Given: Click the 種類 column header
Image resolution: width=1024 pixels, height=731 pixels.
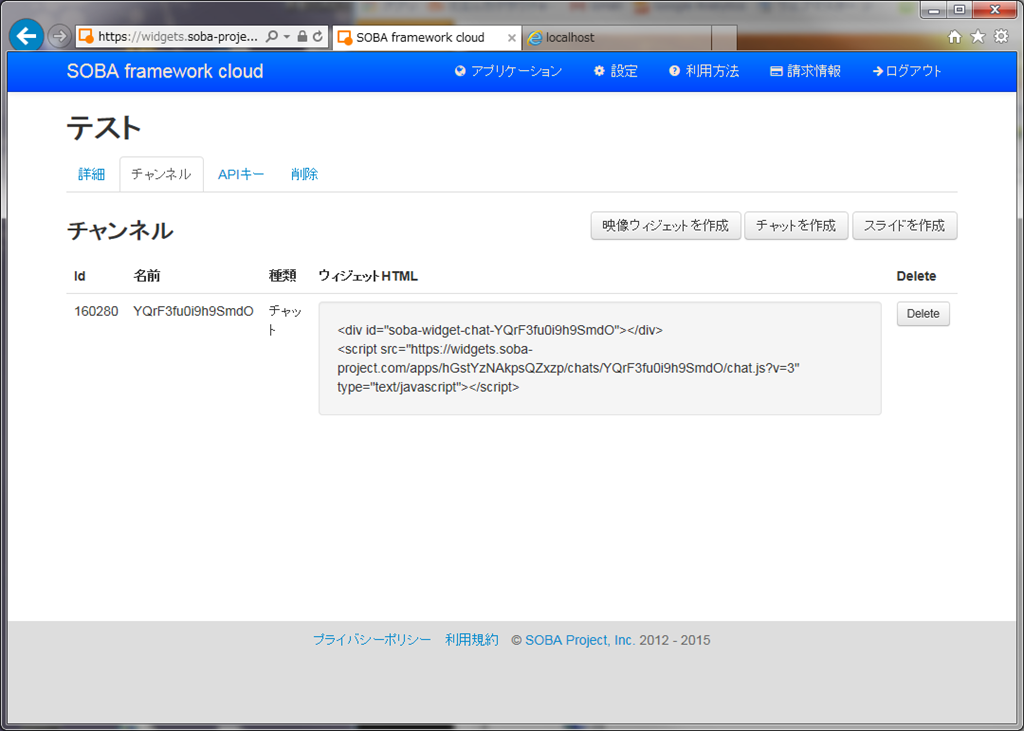Looking at the screenshot, I should [282, 276].
